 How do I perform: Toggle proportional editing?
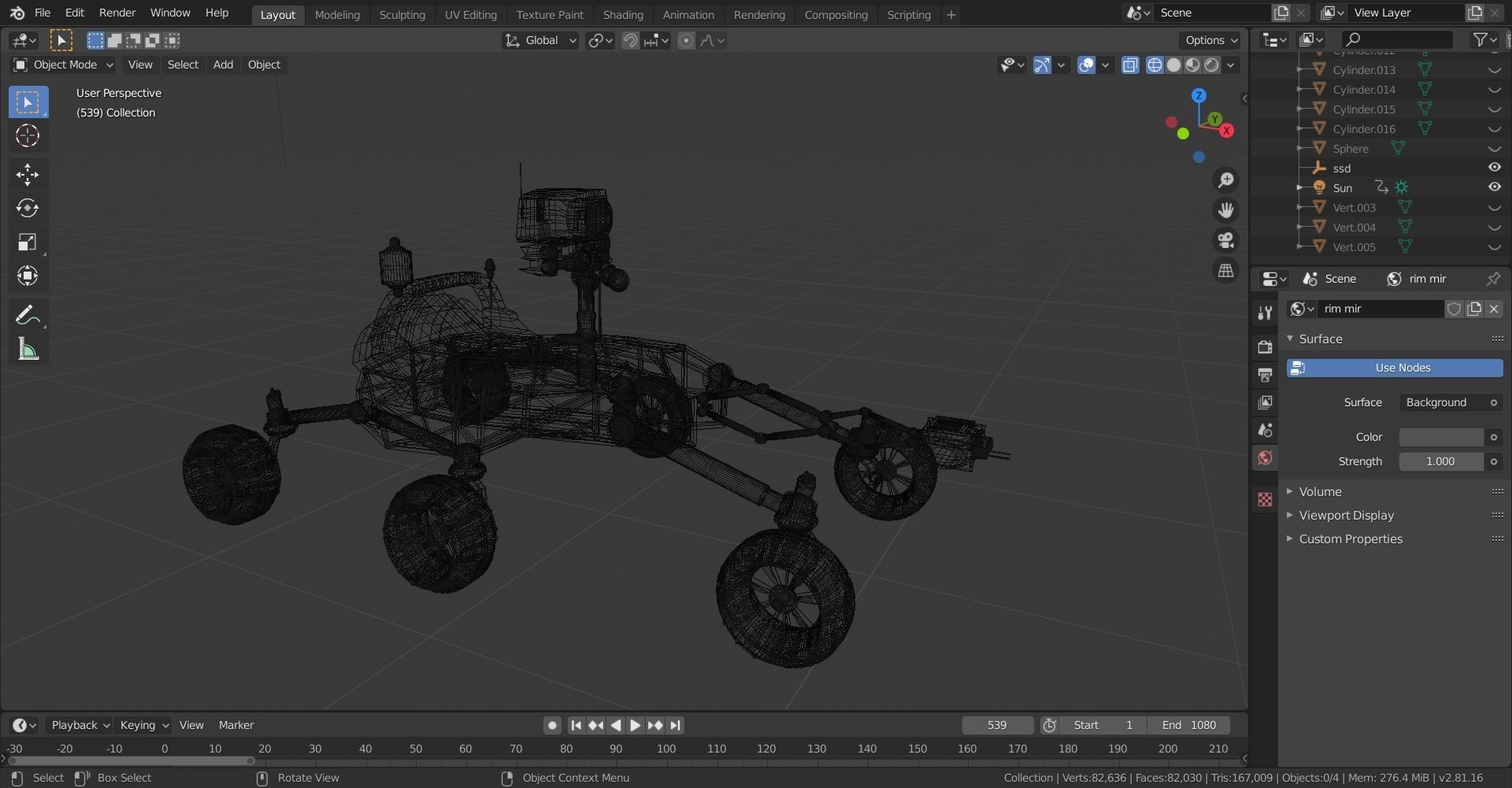coord(686,41)
